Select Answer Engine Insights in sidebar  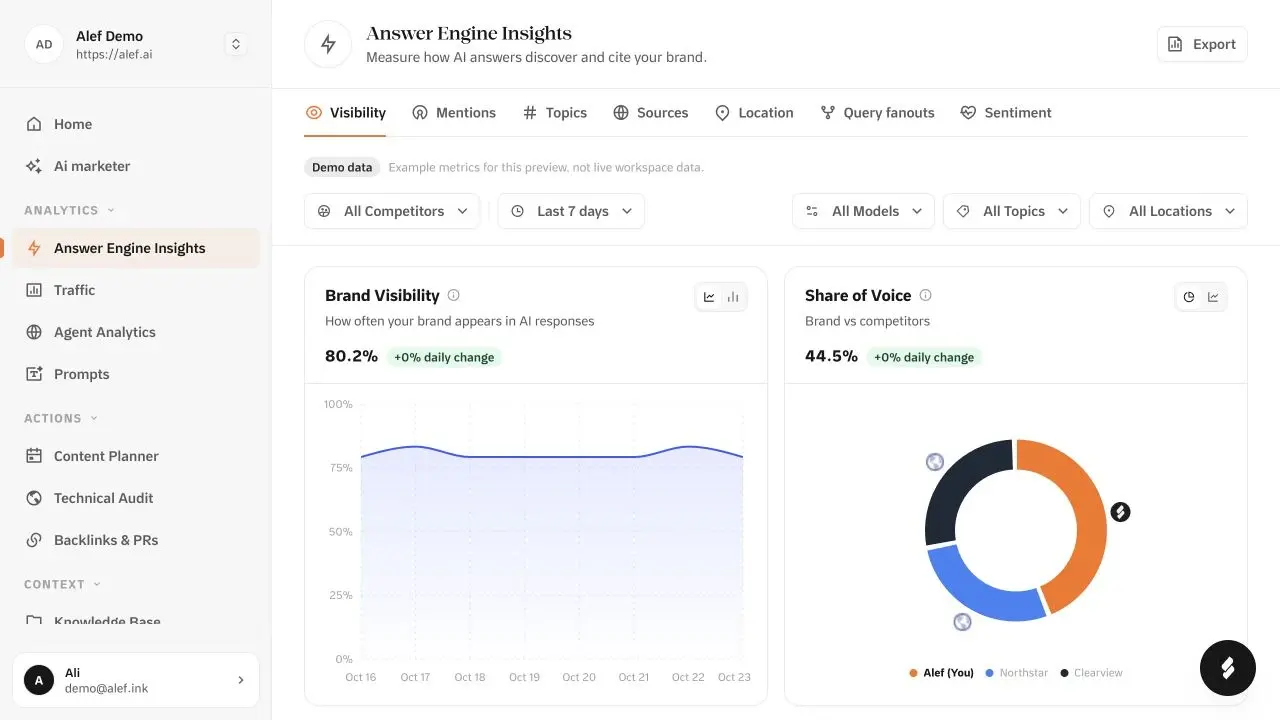135,248
